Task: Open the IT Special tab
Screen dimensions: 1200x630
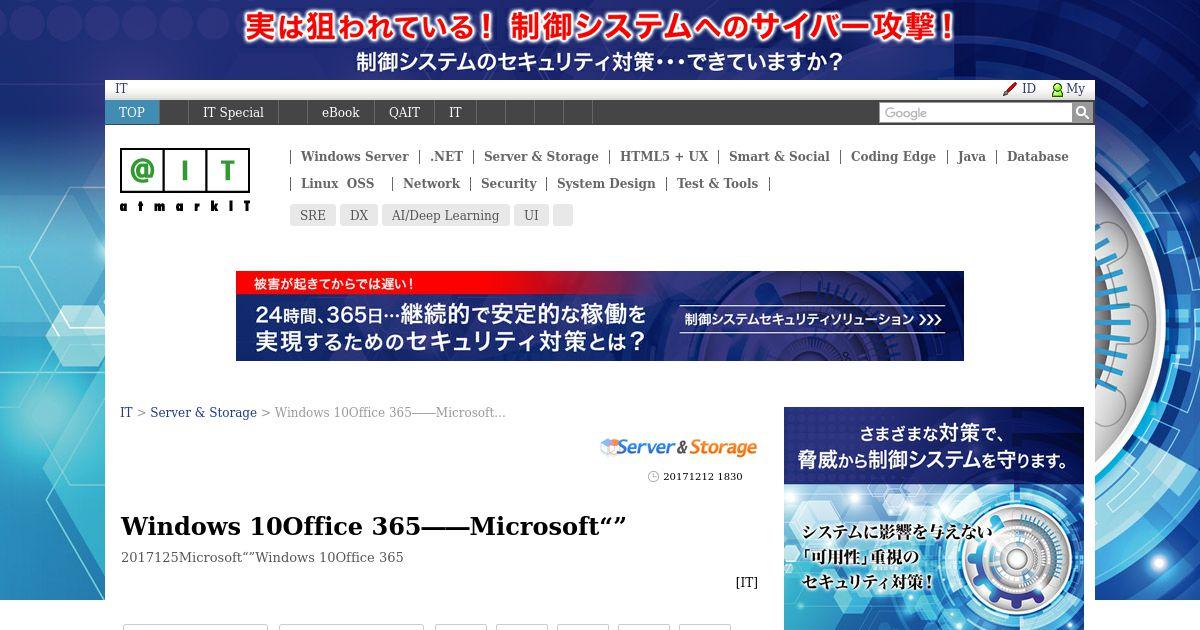Action: pyautogui.click(x=233, y=112)
